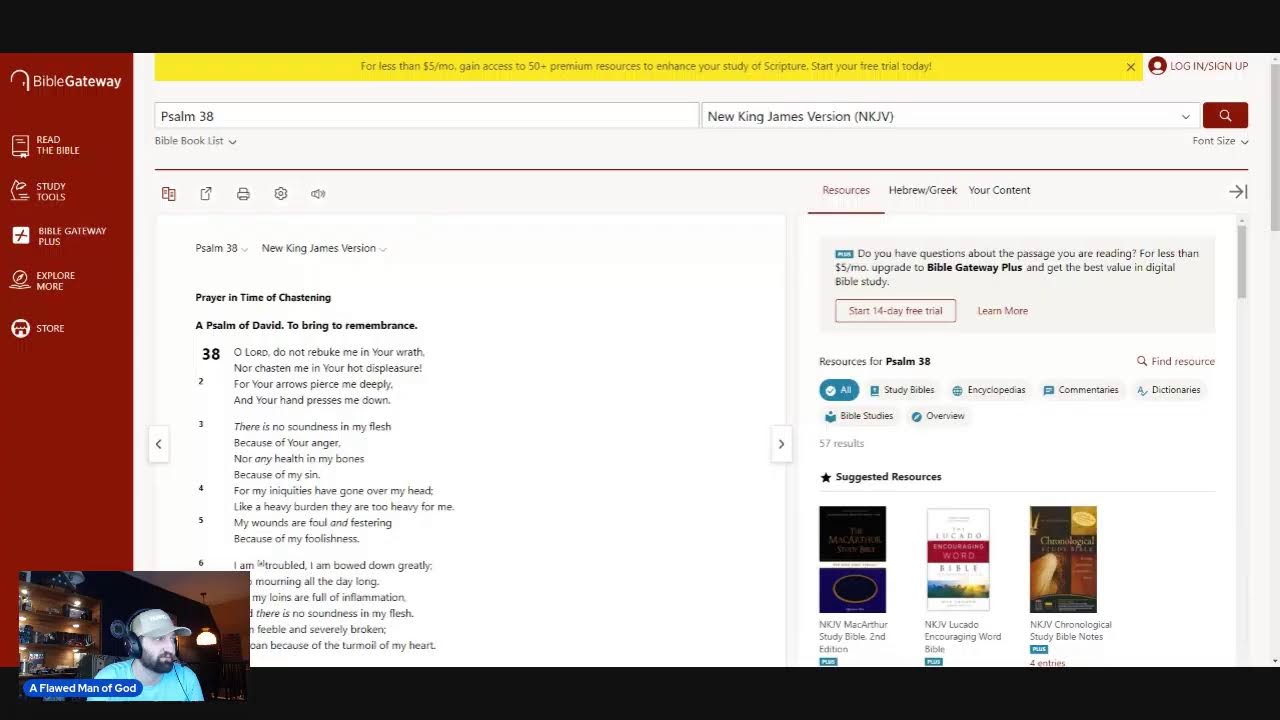The height and width of the screenshot is (720, 1280).
Task: Click the user account icon
Action: [x=1157, y=66]
